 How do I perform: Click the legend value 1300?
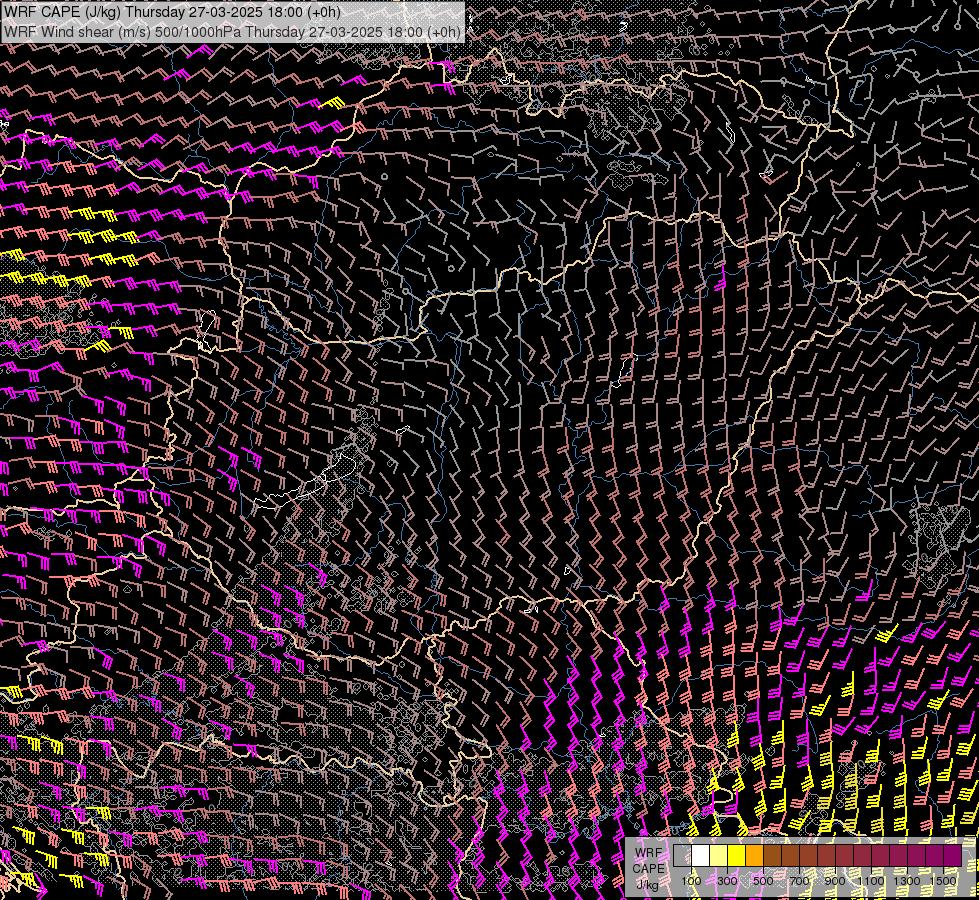click(x=907, y=881)
